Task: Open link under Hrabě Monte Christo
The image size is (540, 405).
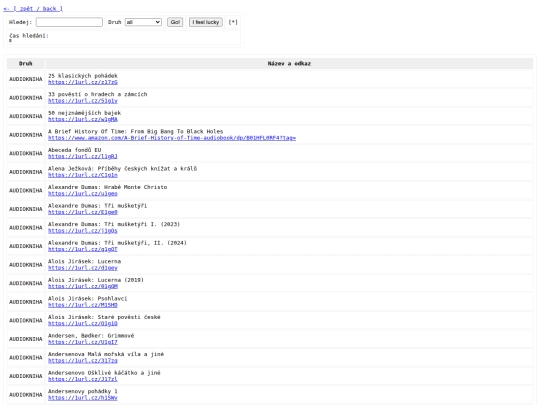Action: (83, 194)
